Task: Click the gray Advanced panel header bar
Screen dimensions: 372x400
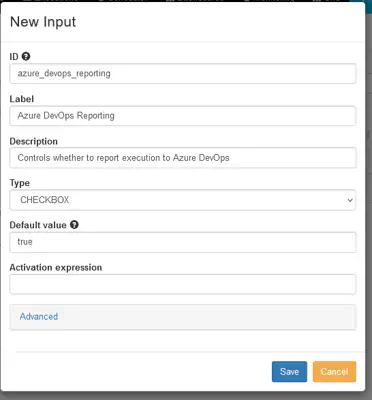Action: tap(183, 317)
